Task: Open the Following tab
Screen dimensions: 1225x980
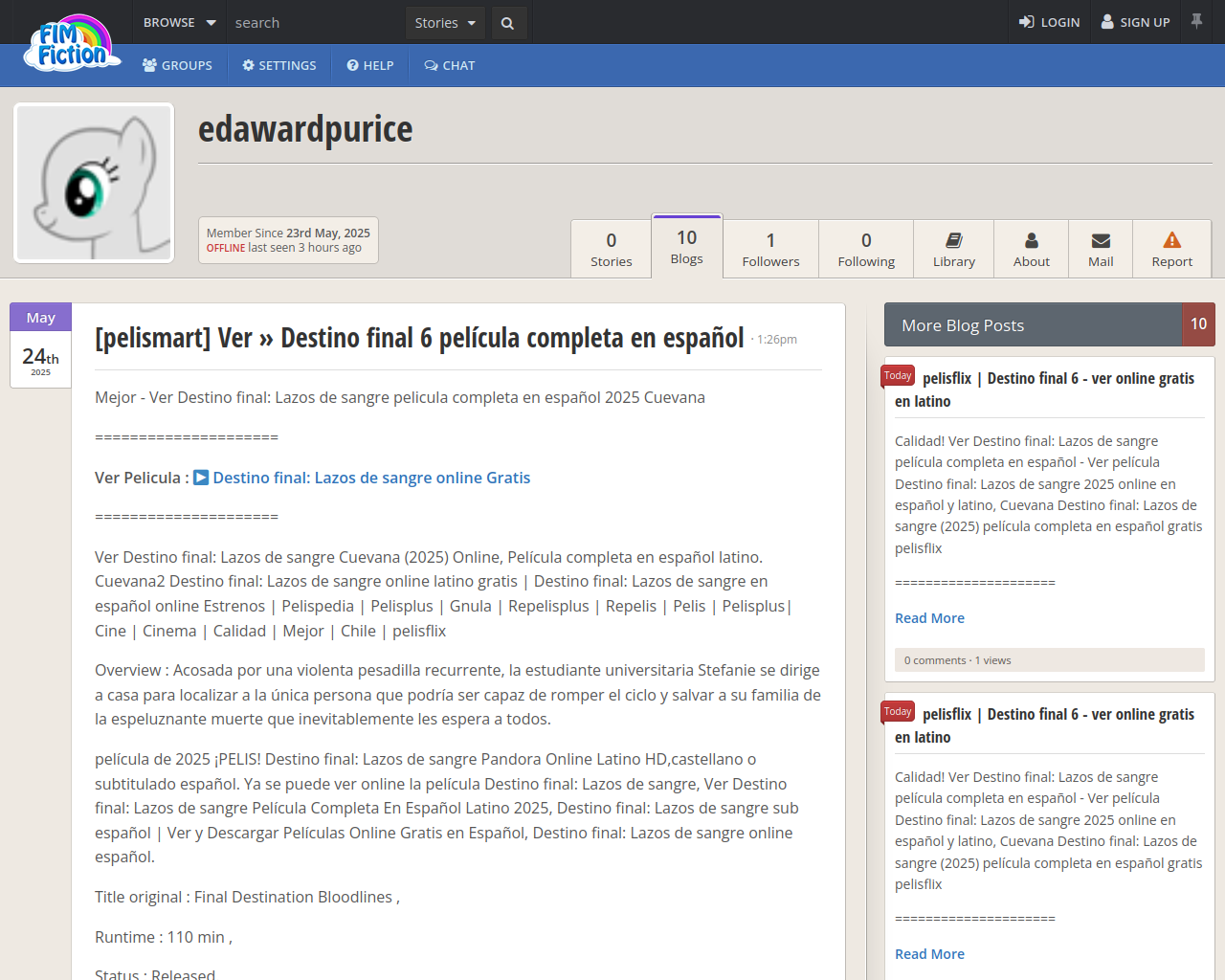Action: click(x=866, y=249)
